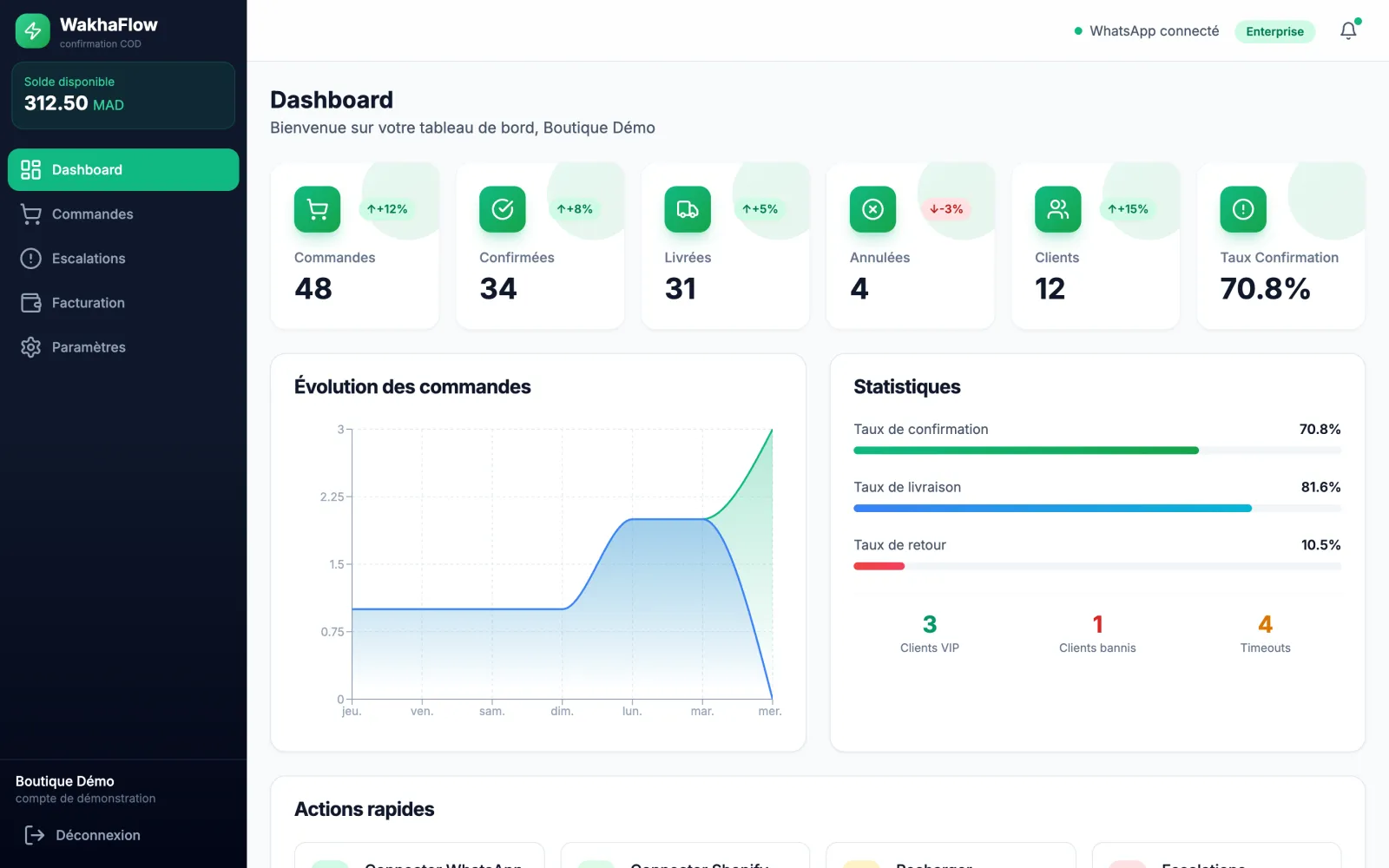Open the Dashboard menu item
Screen dimensions: 1389x868
tap(123, 169)
